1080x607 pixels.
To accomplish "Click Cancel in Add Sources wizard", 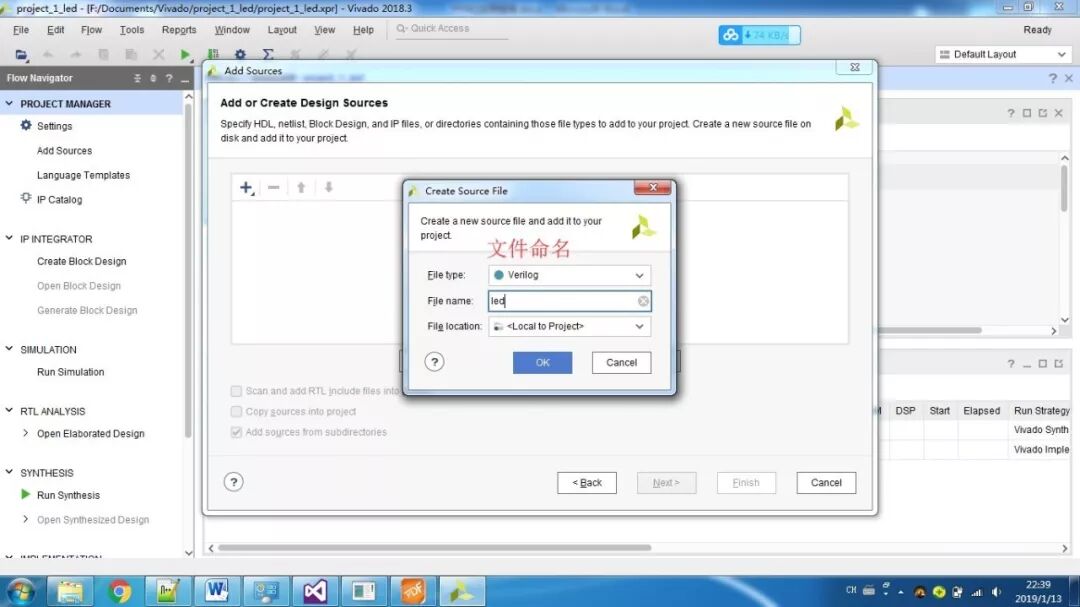I will (826, 482).
